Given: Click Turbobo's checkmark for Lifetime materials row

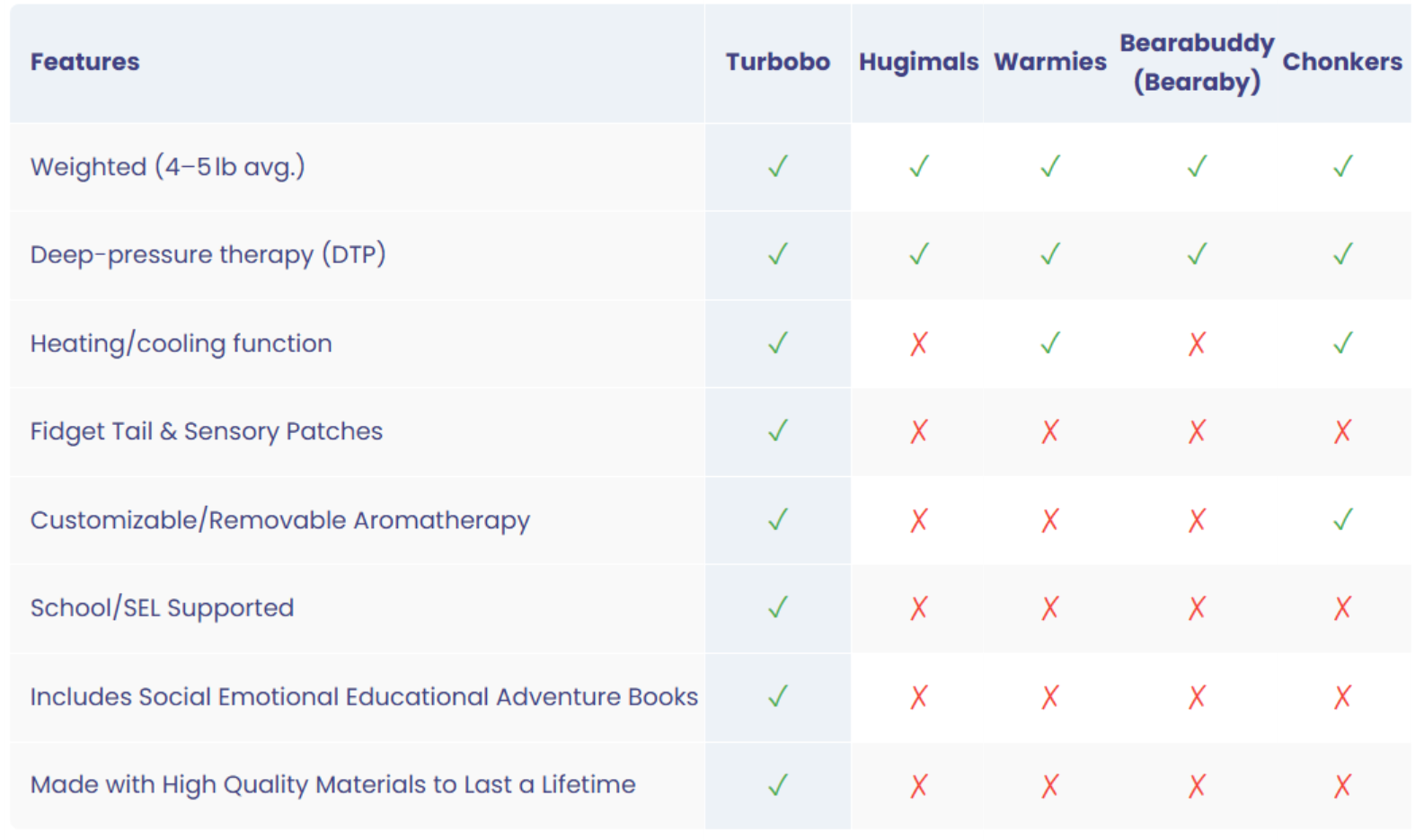Looking at the screenshot, I should 778,785.
